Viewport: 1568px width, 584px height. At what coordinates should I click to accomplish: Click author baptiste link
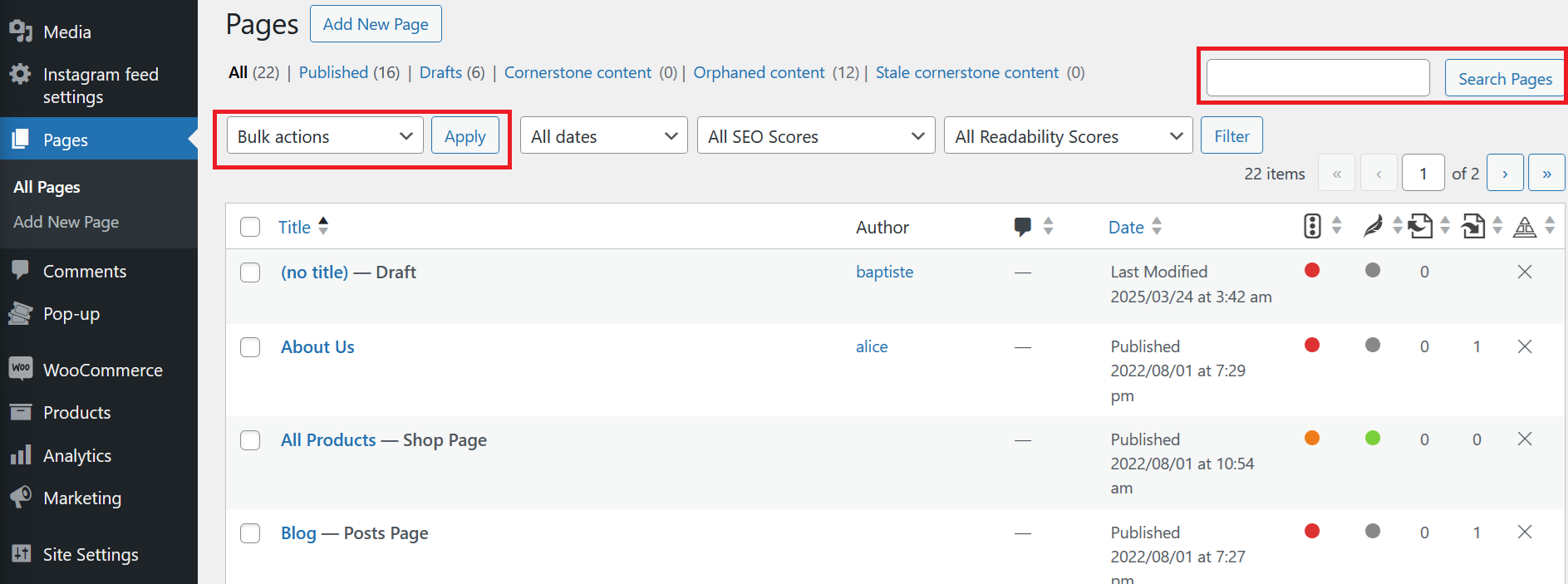point(885,272)
